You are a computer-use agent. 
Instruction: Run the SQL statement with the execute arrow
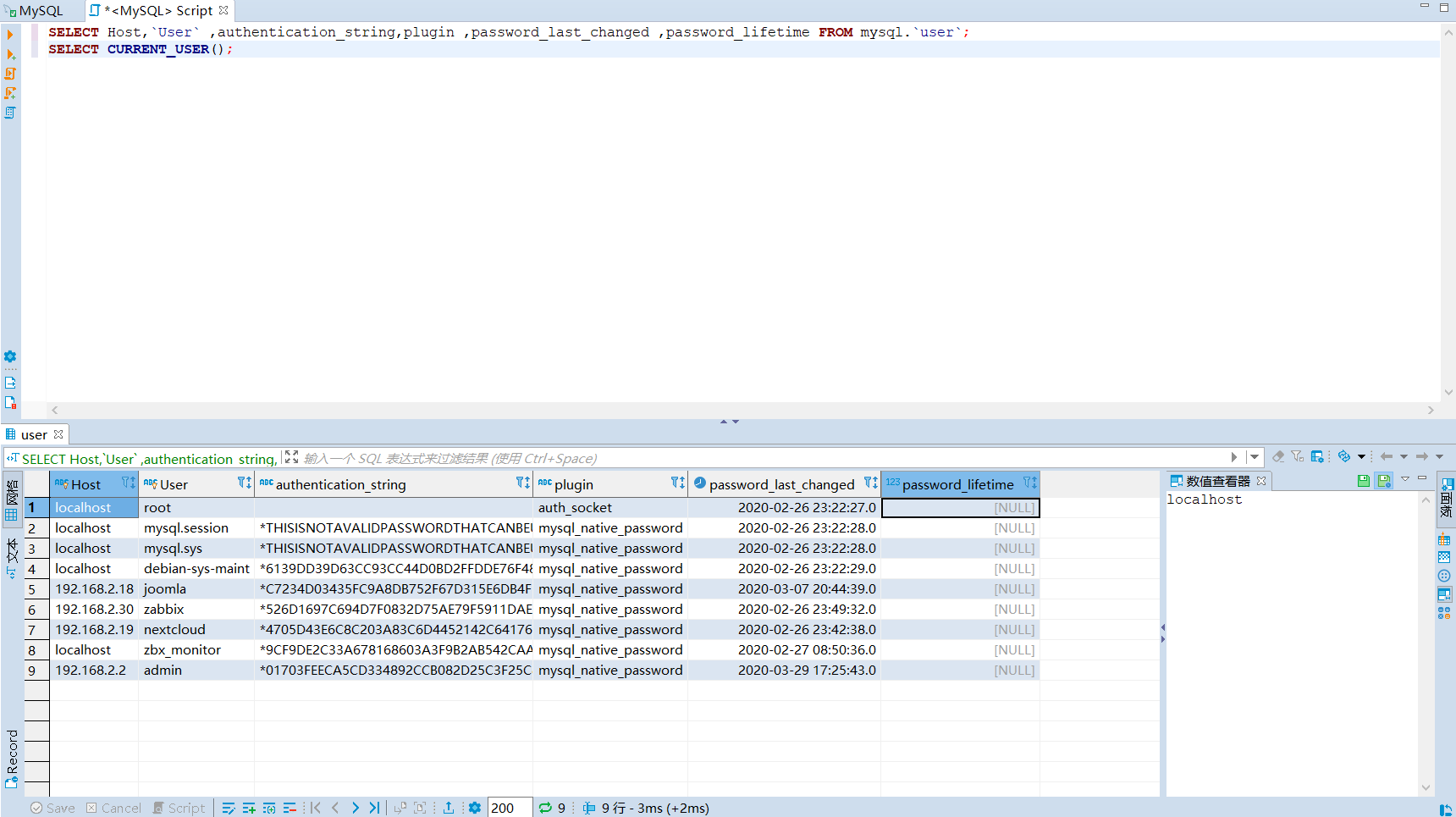point(10,35)
